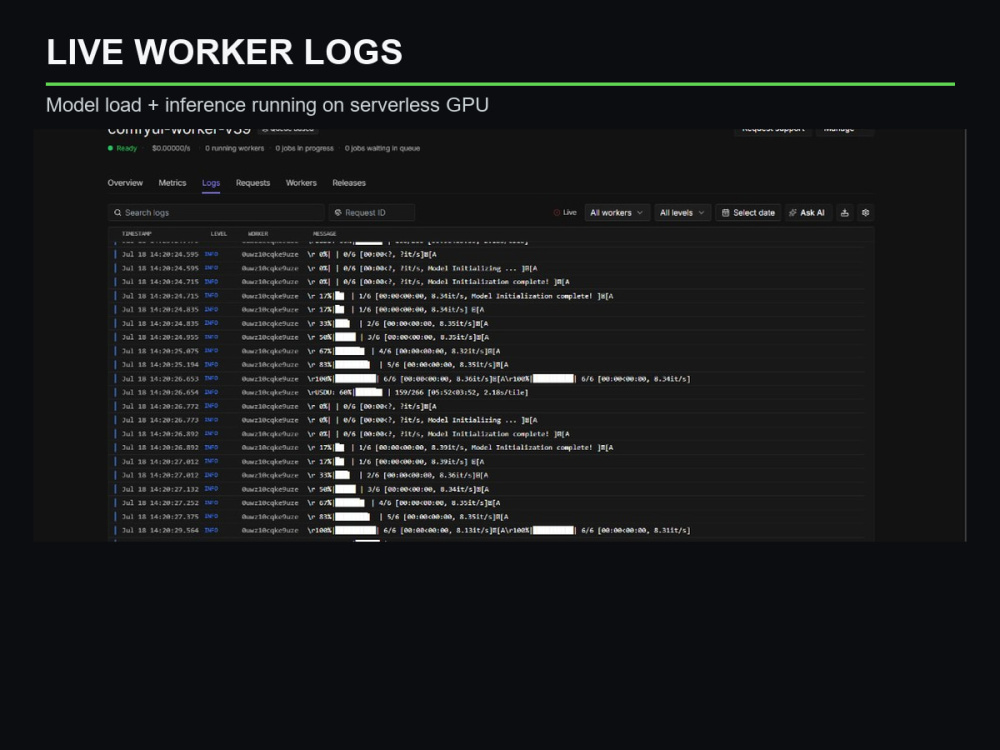Select the Logs tab
The width and height of the screenshot is (1000, 750).
pyautogui.click(x=211, y=183)
